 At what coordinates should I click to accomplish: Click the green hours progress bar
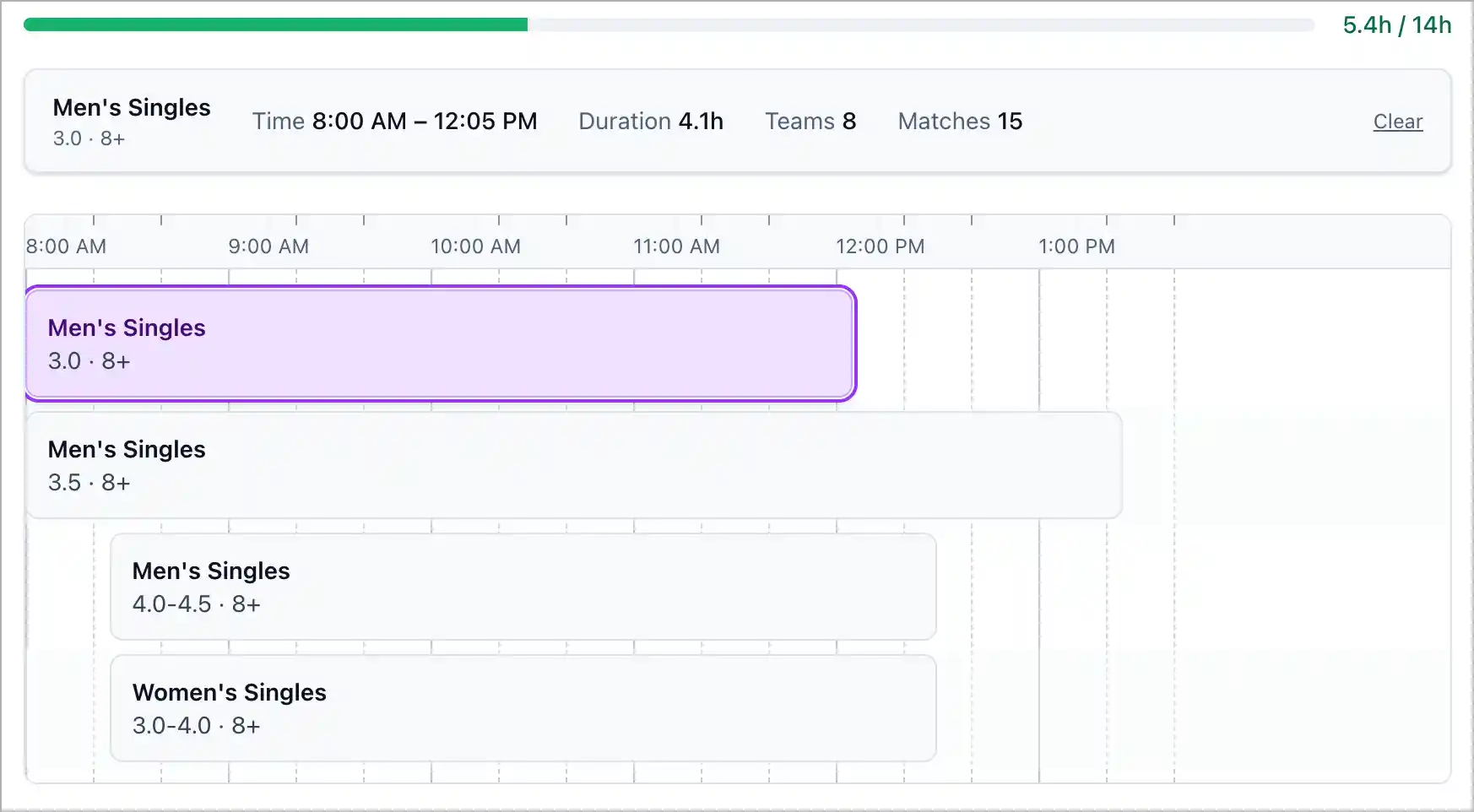click(669, 25)
